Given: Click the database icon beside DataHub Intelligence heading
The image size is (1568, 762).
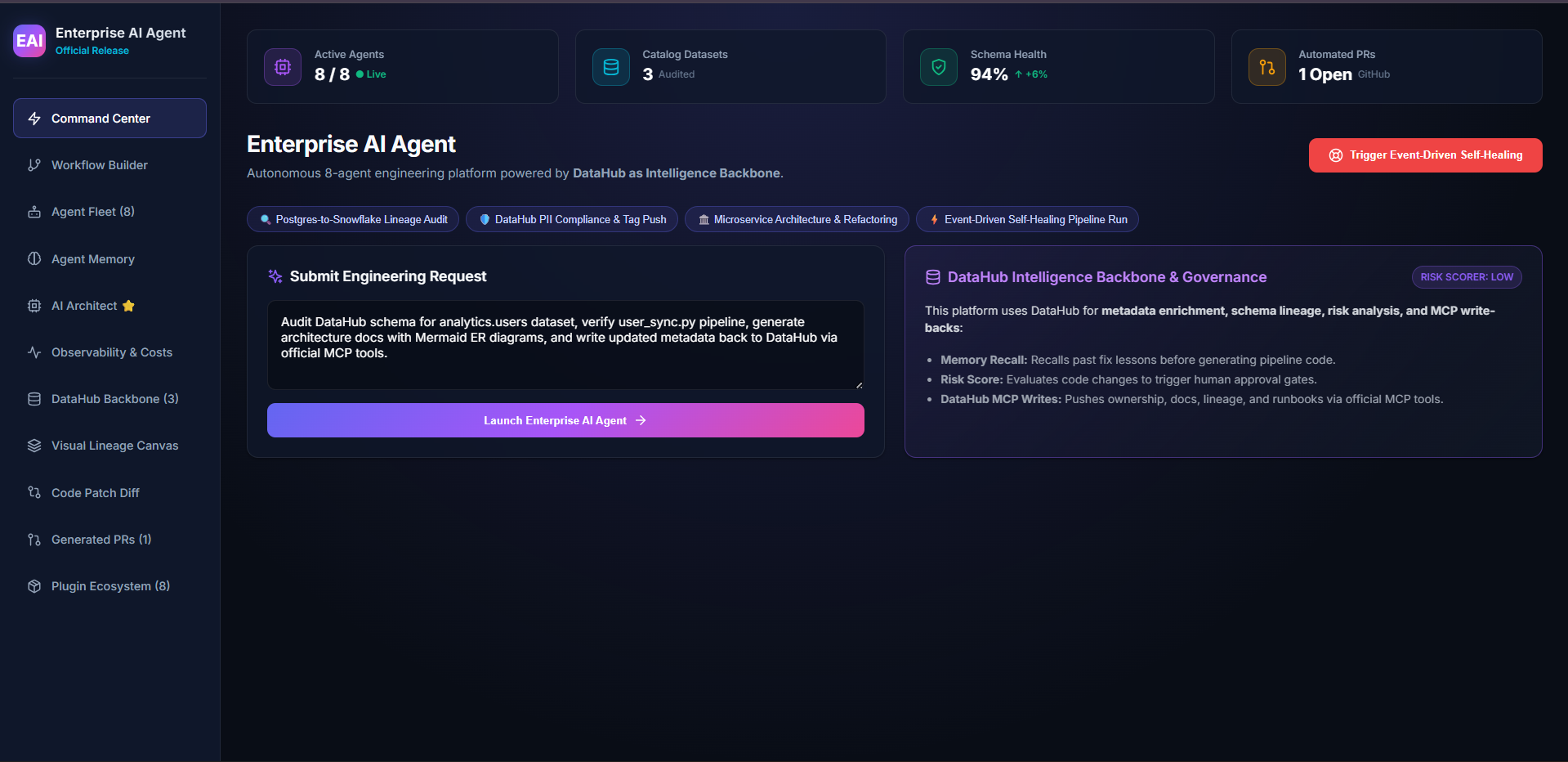Looking at the screenshot, I should pyautogui.click(x=933, y=277).
